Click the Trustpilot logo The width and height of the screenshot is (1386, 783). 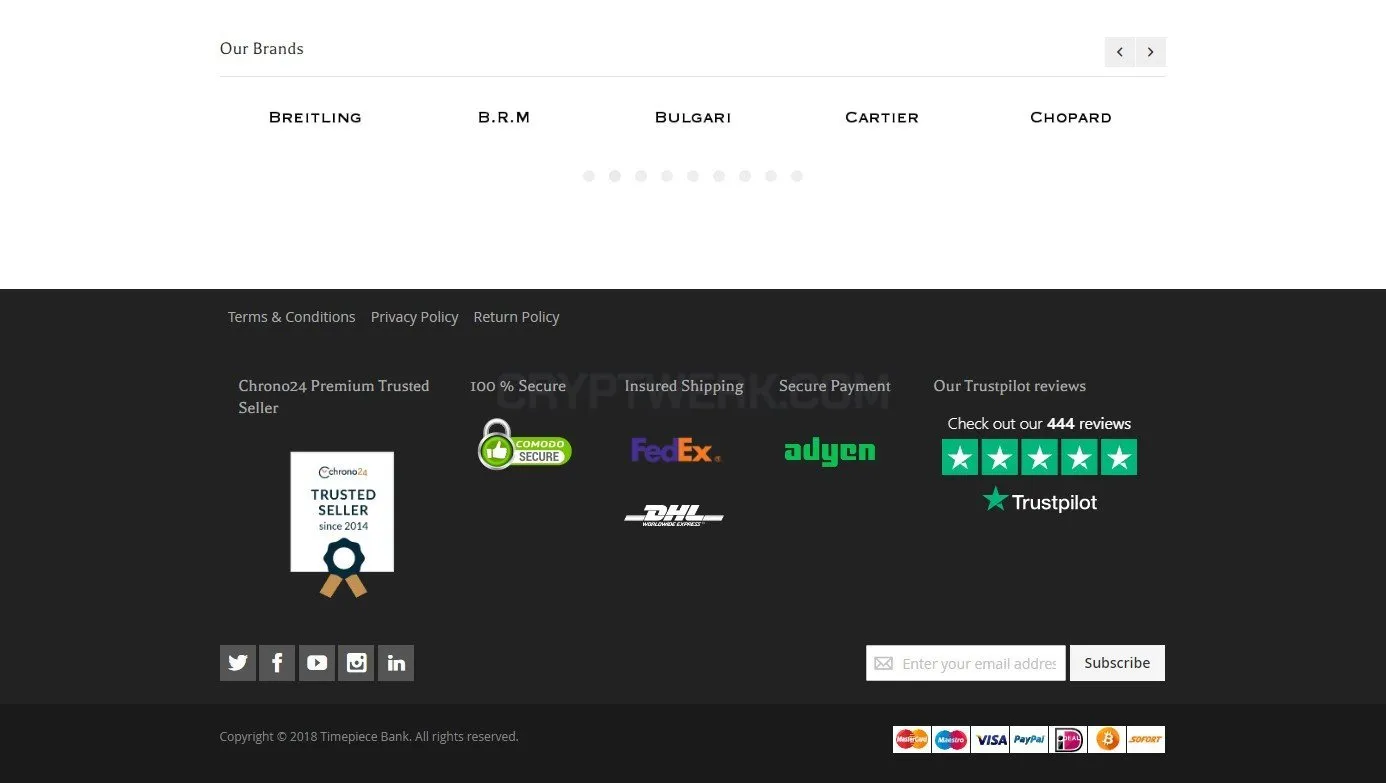[1040, 500]
